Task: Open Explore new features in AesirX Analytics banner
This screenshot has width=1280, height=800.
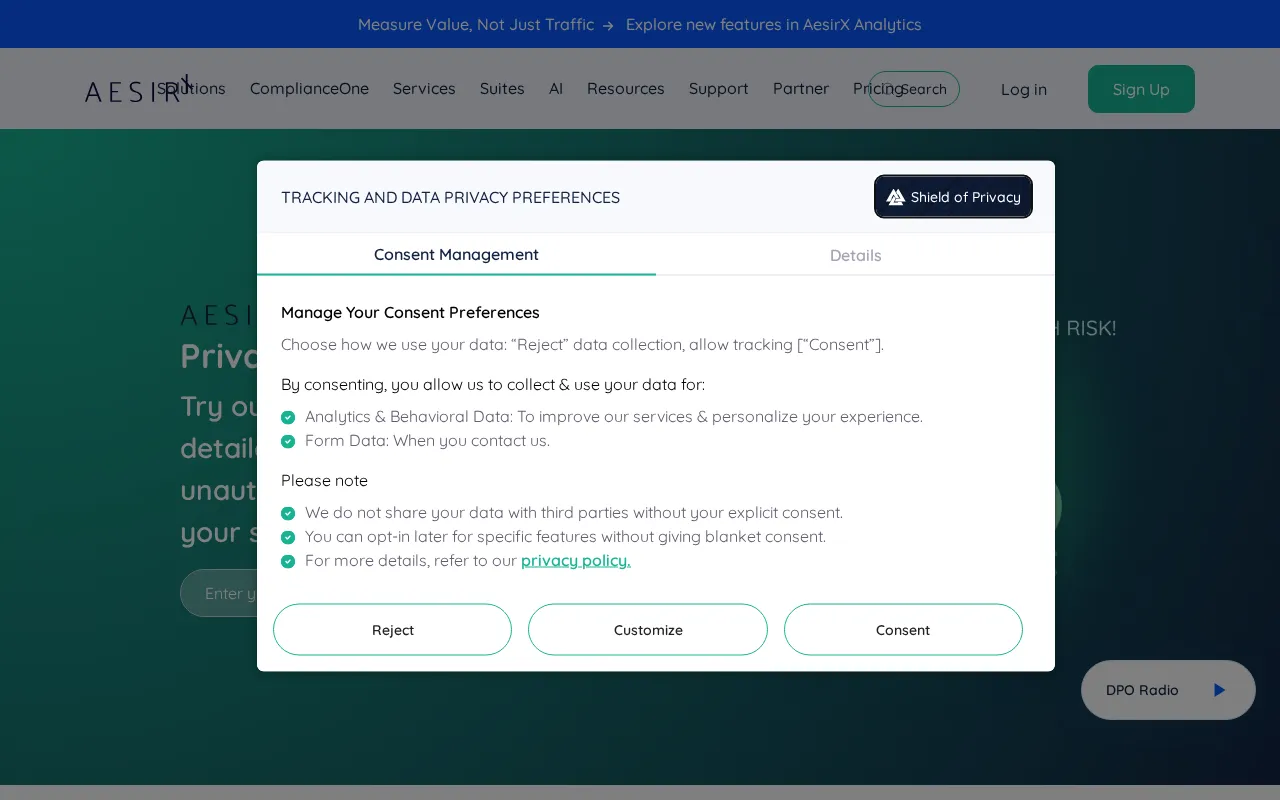Action: point(774,24)
